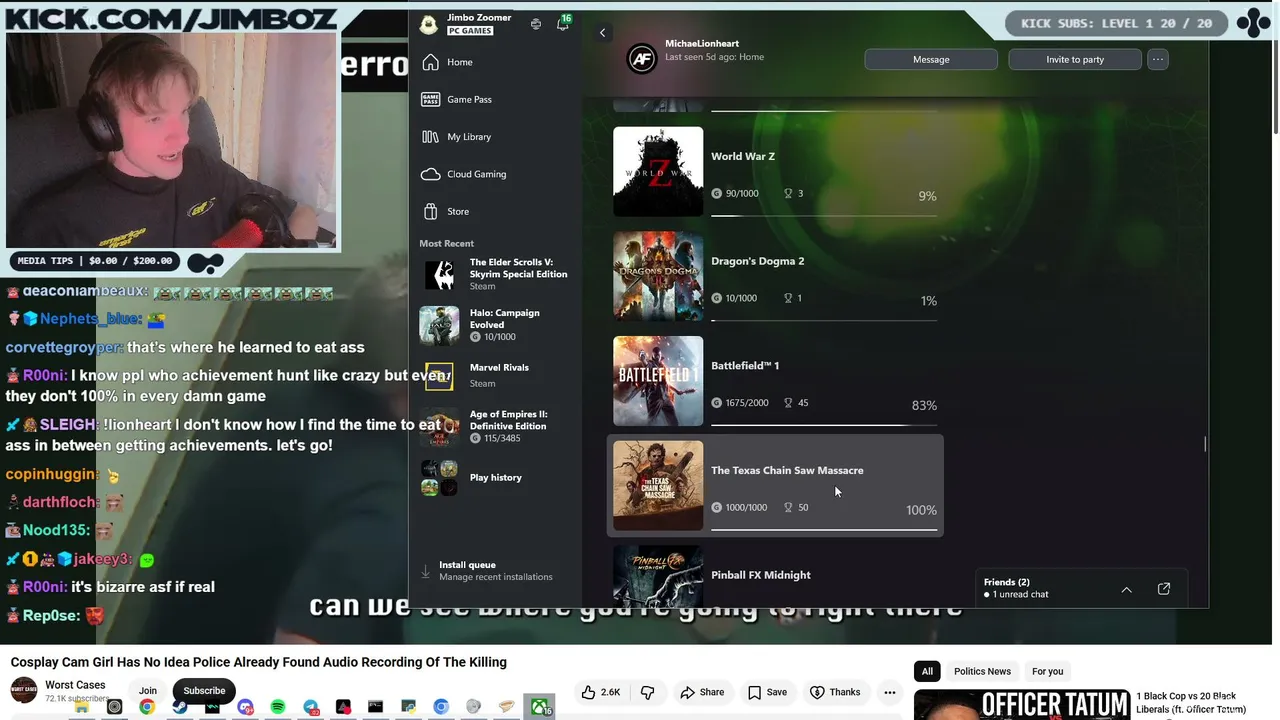Select the Politics News filter chip
Viewport: 1280px width, 720px height.
(x=982, y=671)
